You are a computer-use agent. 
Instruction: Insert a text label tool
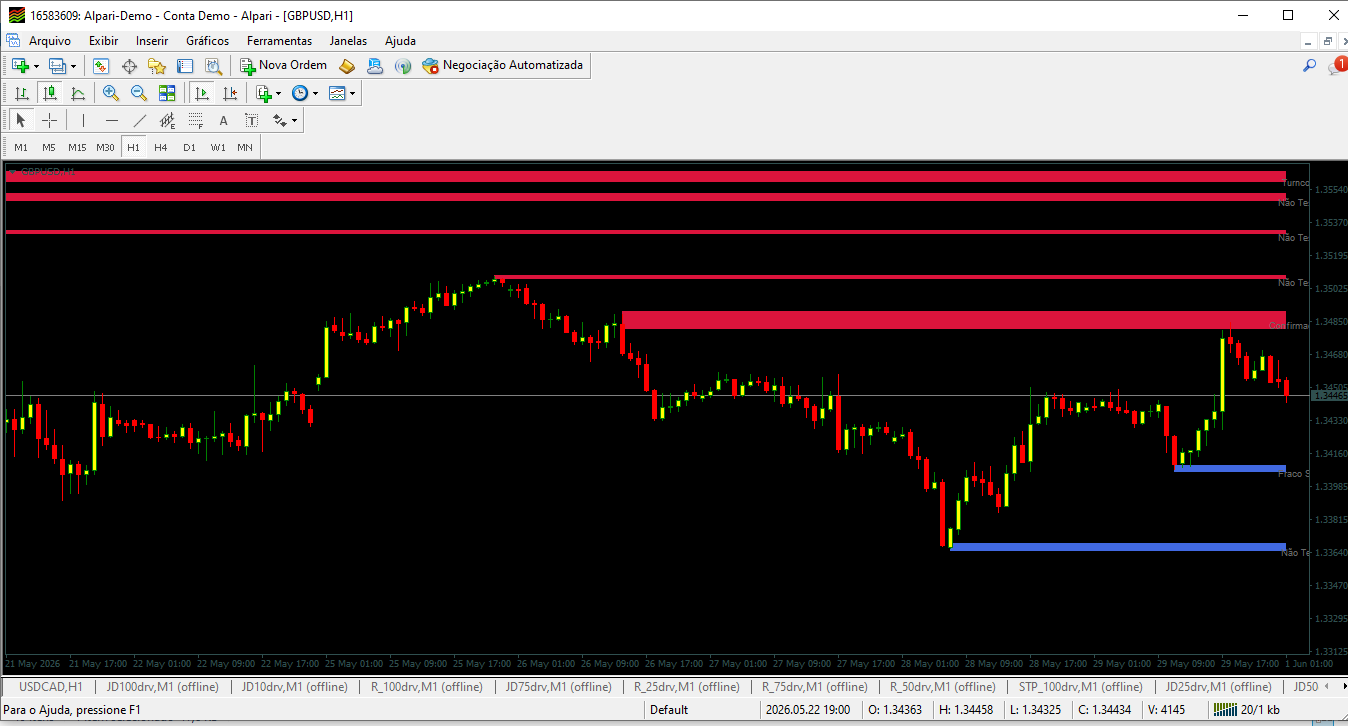pos(252,121)
